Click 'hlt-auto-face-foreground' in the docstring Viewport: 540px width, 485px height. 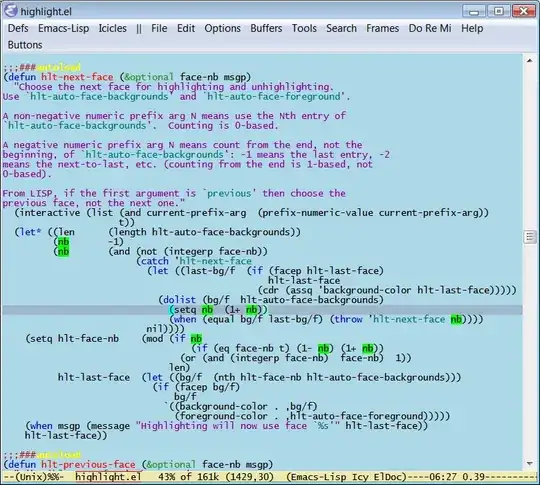274,96
